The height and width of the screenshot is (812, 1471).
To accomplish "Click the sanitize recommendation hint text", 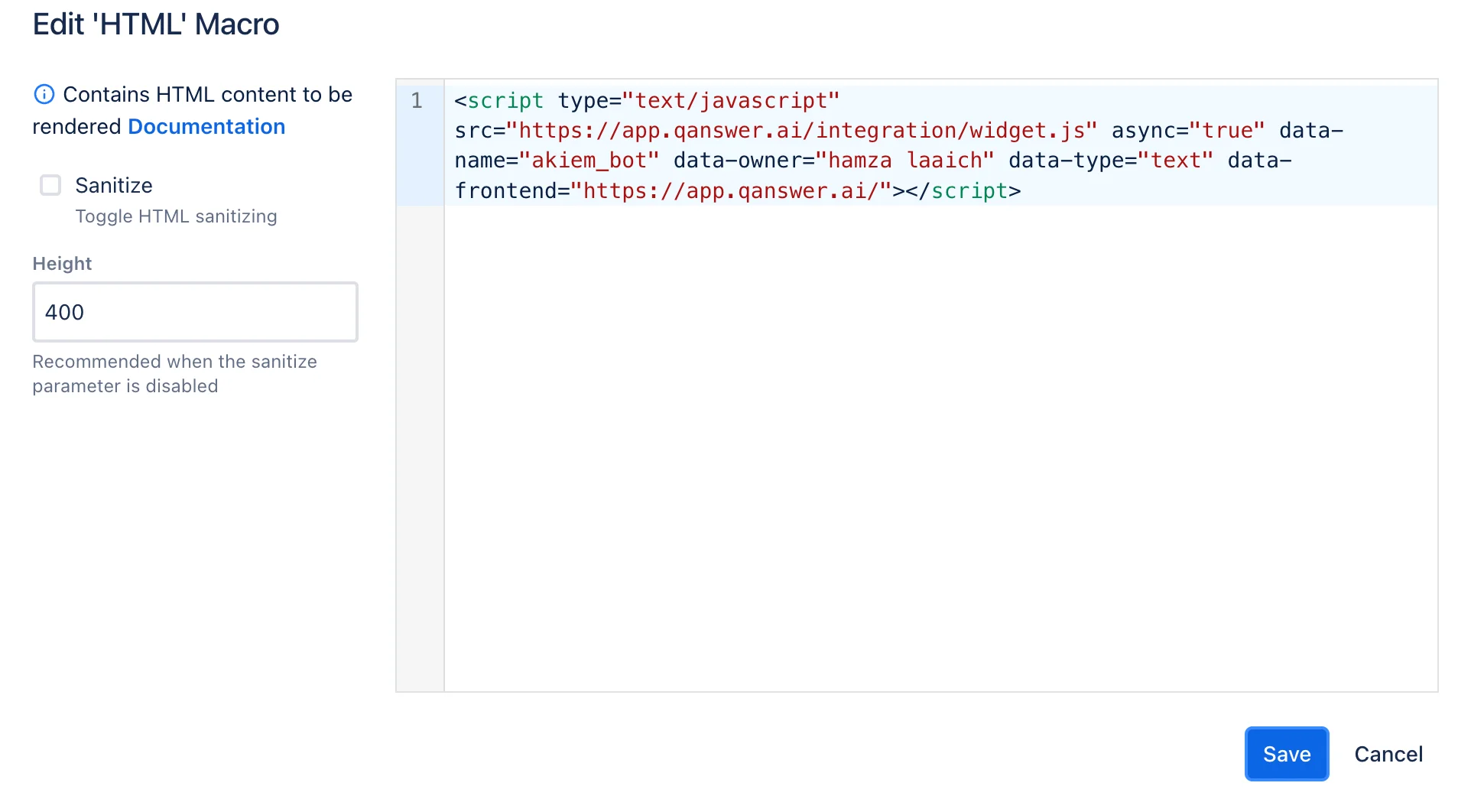I will (174, 374).
